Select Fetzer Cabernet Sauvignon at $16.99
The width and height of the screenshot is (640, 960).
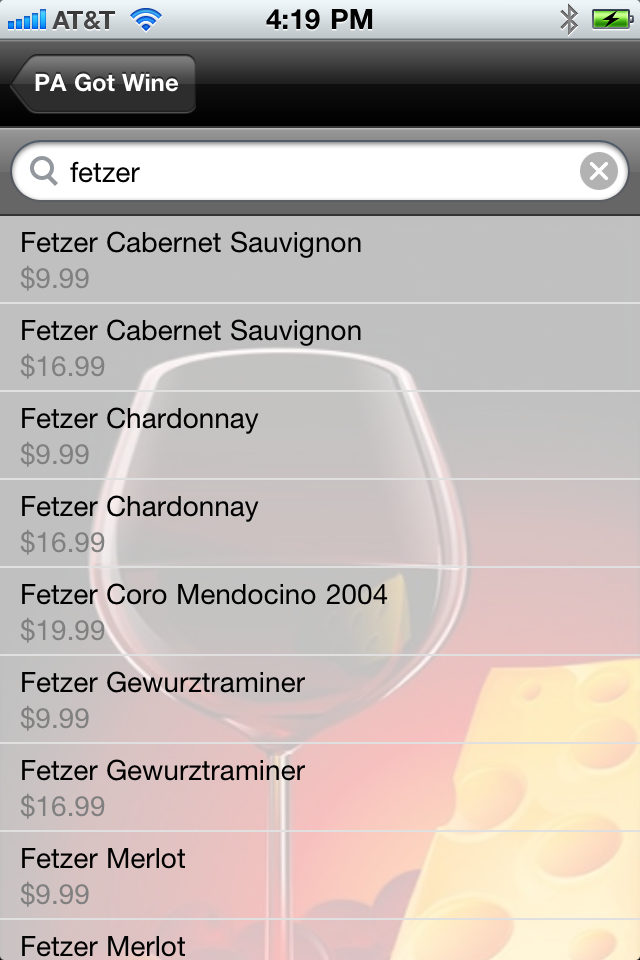[x=320, y=347]
